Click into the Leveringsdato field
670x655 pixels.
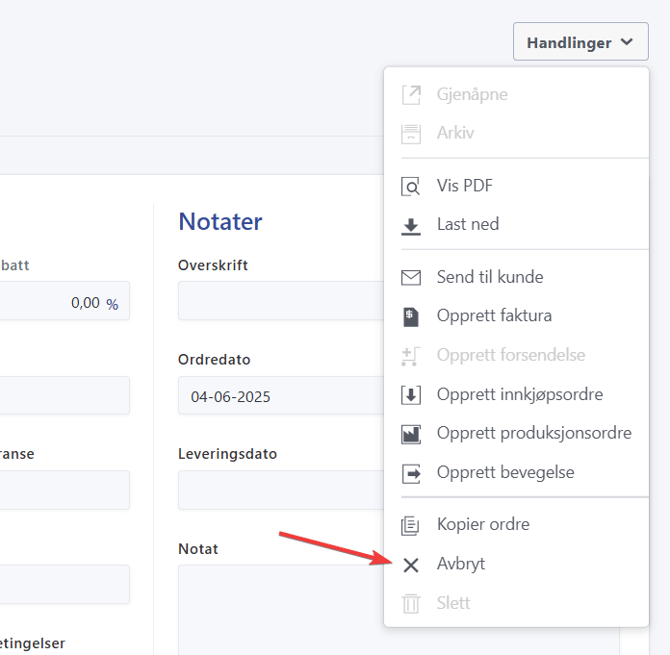[280, 490]
